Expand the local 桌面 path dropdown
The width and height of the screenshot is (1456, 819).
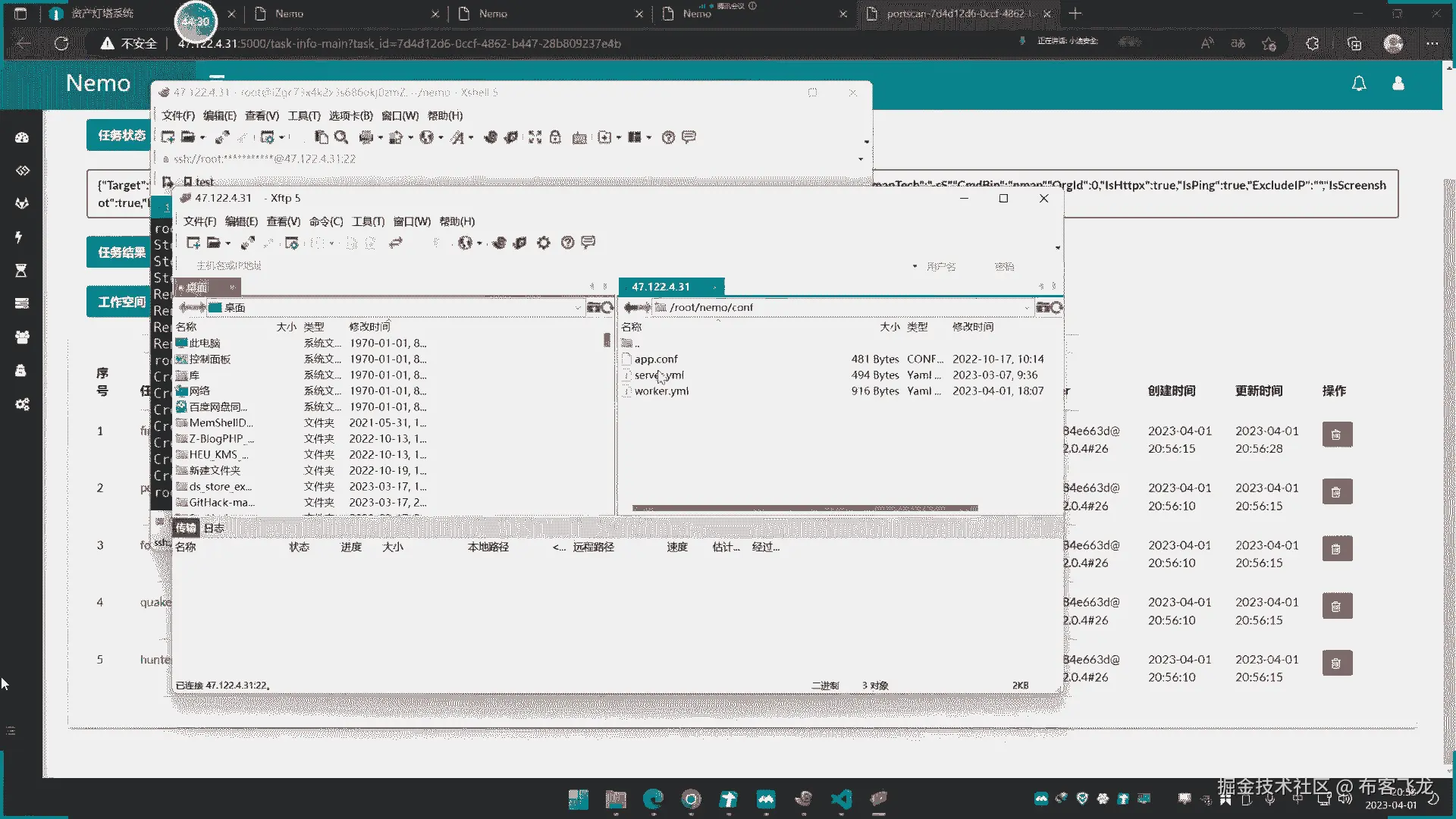[578, 308]
